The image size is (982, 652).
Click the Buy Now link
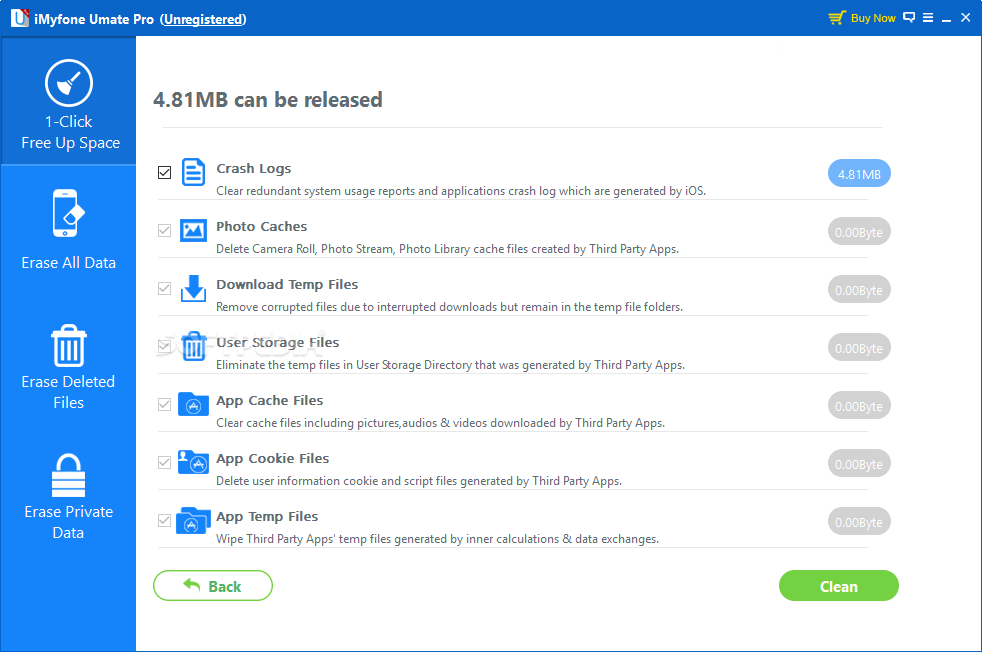click(x=873, y=18)
